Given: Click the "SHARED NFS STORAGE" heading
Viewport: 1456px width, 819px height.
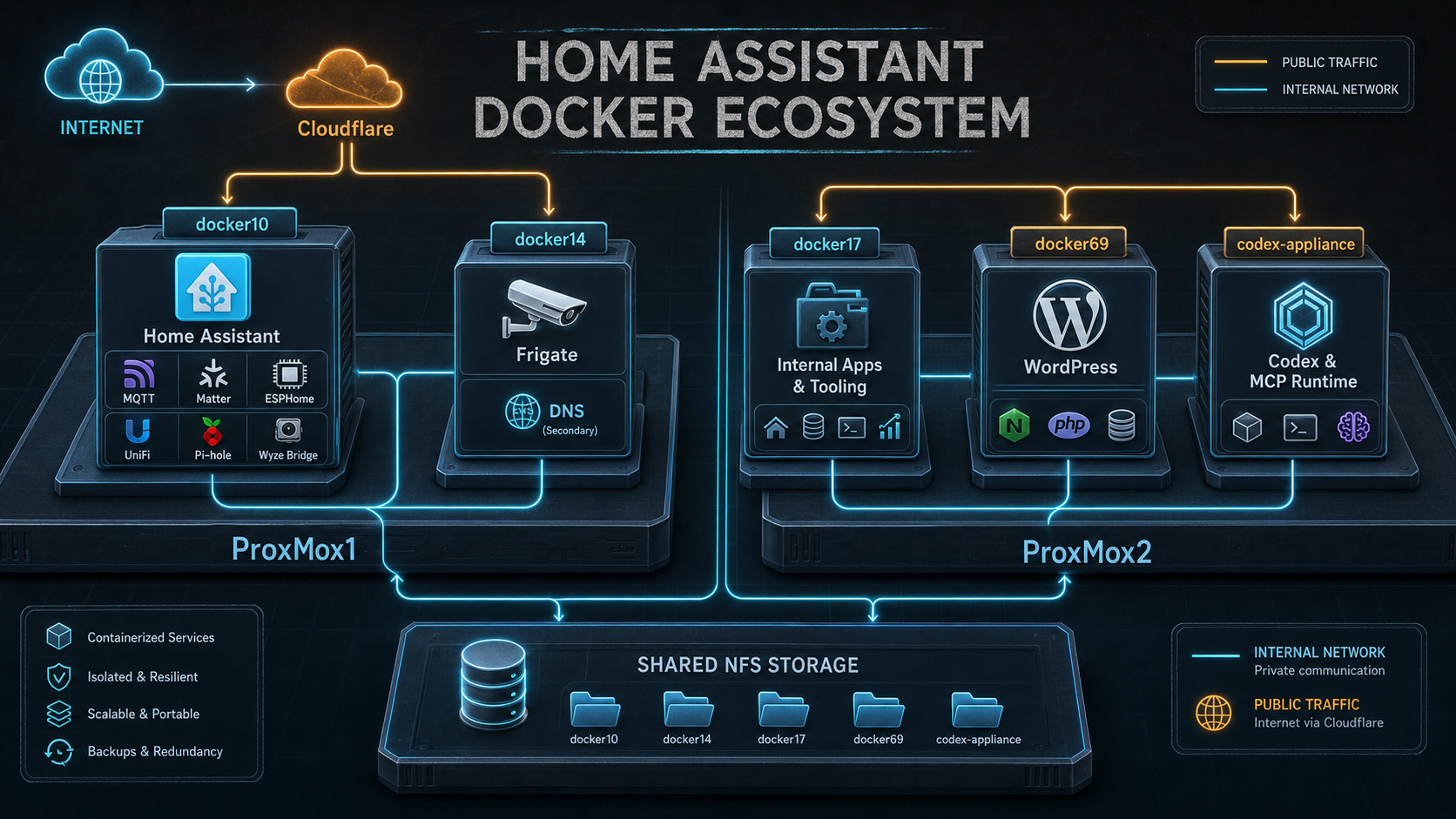Looking at the screenshot, I should [x=747, y=665].
